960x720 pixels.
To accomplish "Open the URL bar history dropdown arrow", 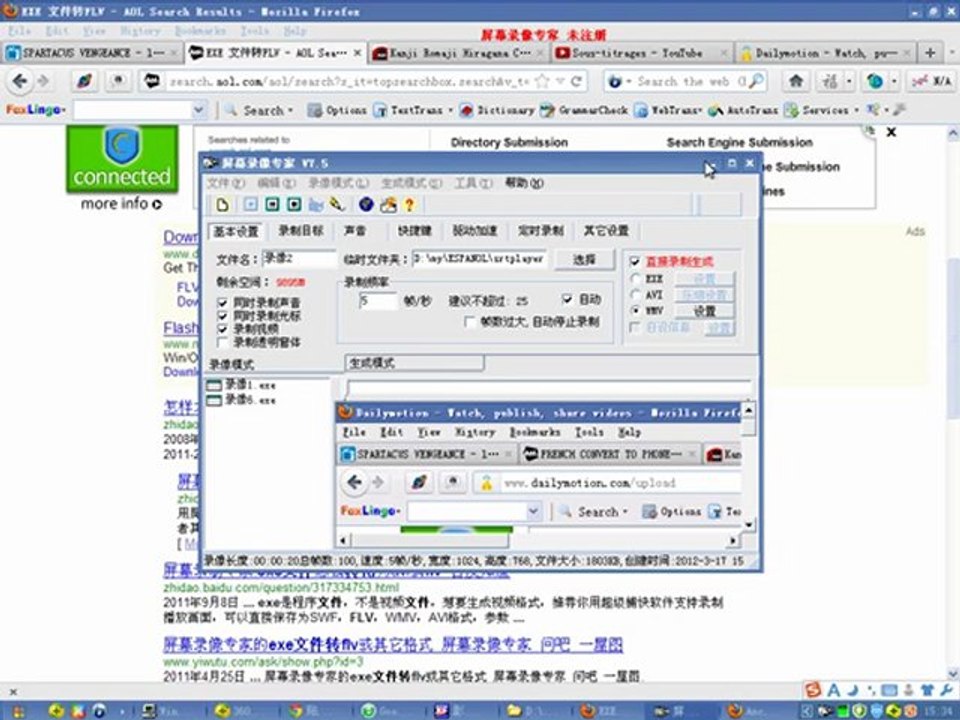I will pyautogui.click(x=560, y=81).
